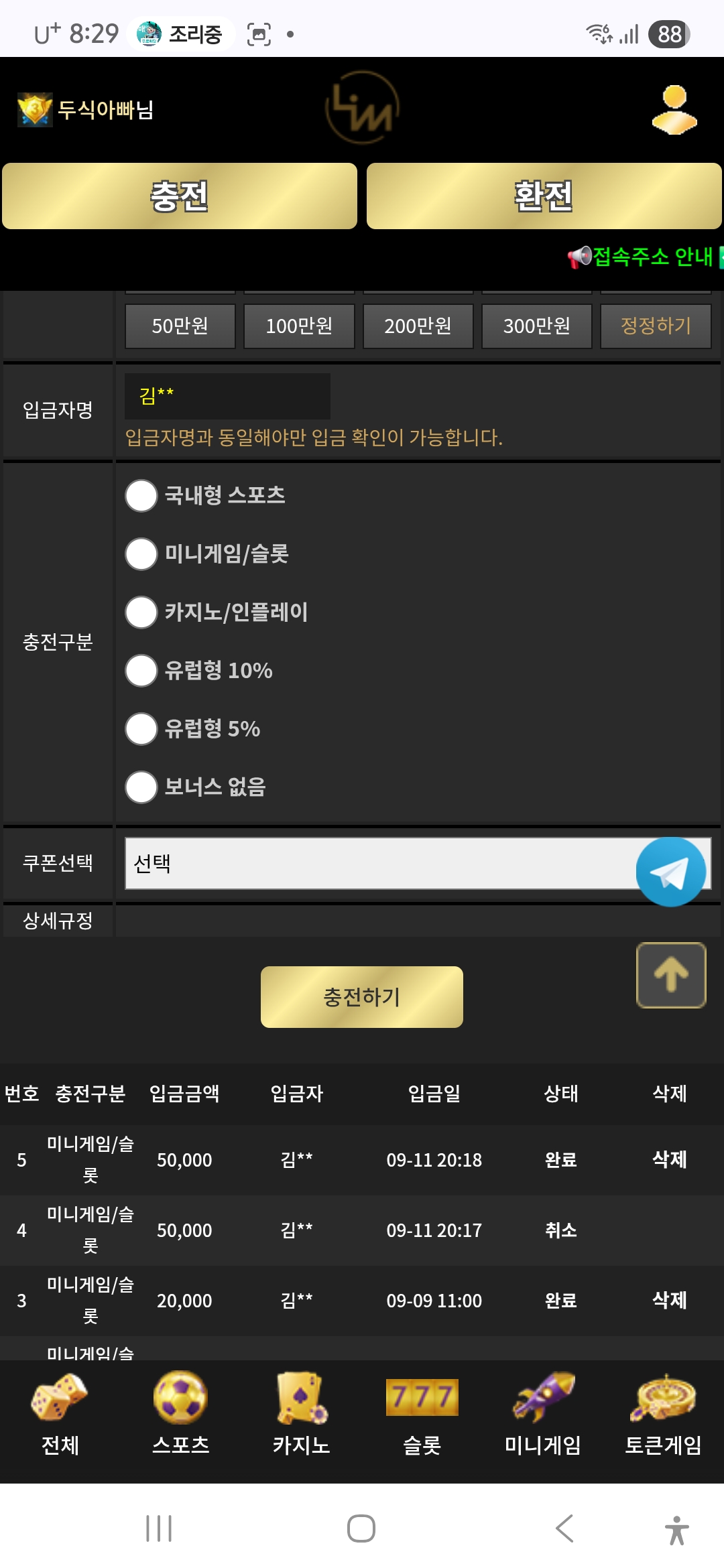Switch to the 환전 tab
Viewport: 724px width, 1568px height.
click(544, 196)
